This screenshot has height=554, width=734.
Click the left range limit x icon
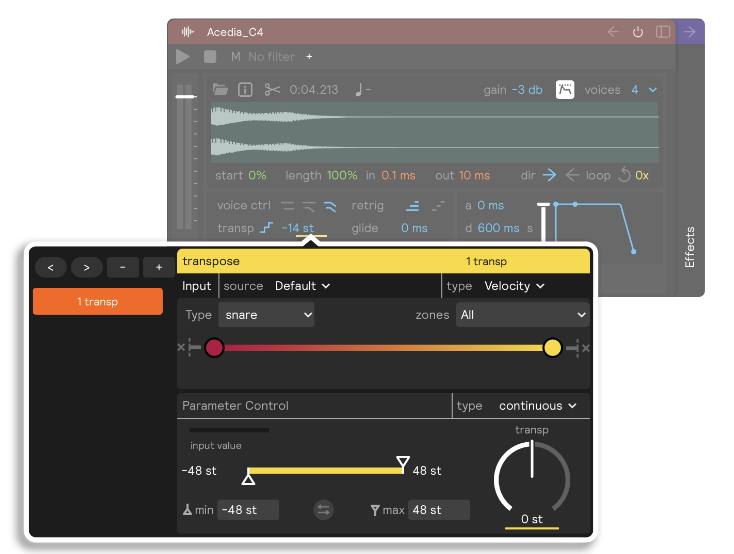(x=181, y=347)
